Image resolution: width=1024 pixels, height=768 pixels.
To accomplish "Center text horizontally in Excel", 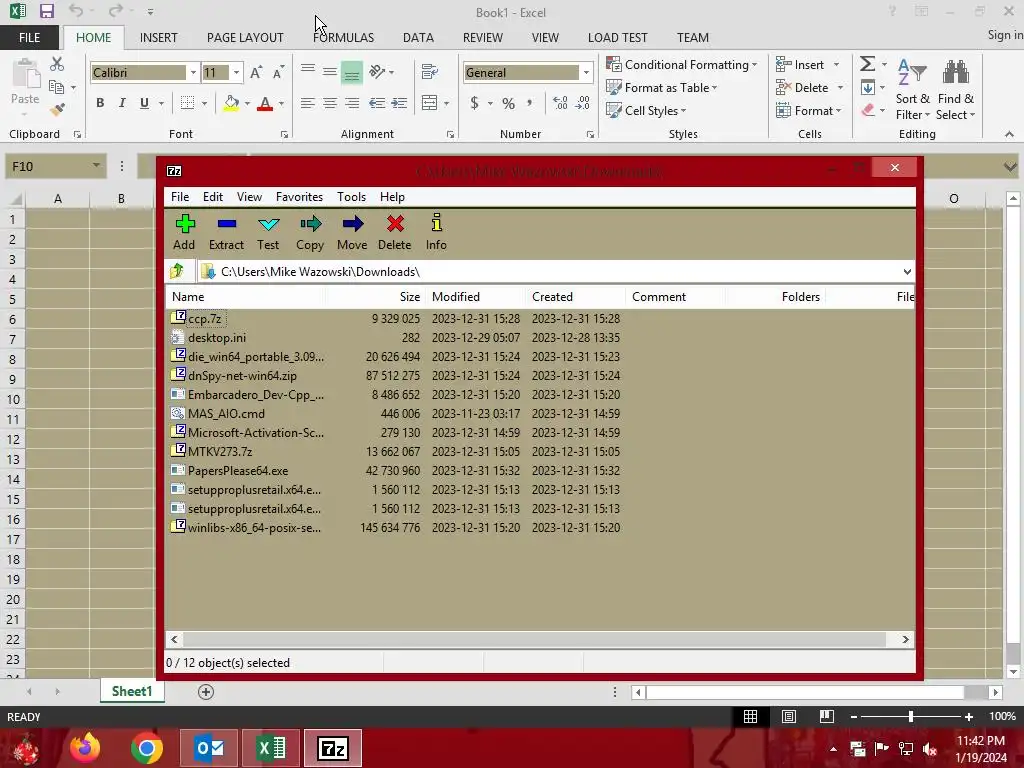I will pos(330,103).
